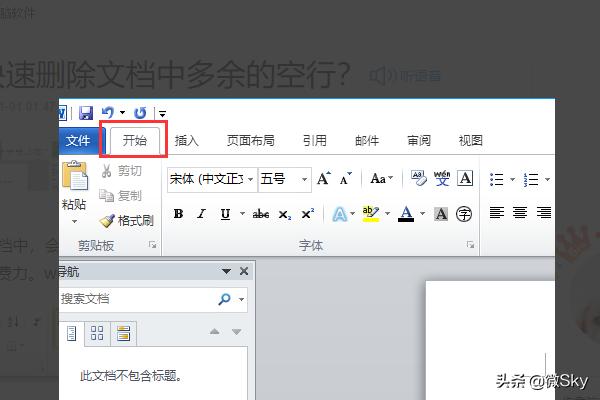Switch to the 插入 ribbon tab
The image size is (600, 400).
(186, 140)
